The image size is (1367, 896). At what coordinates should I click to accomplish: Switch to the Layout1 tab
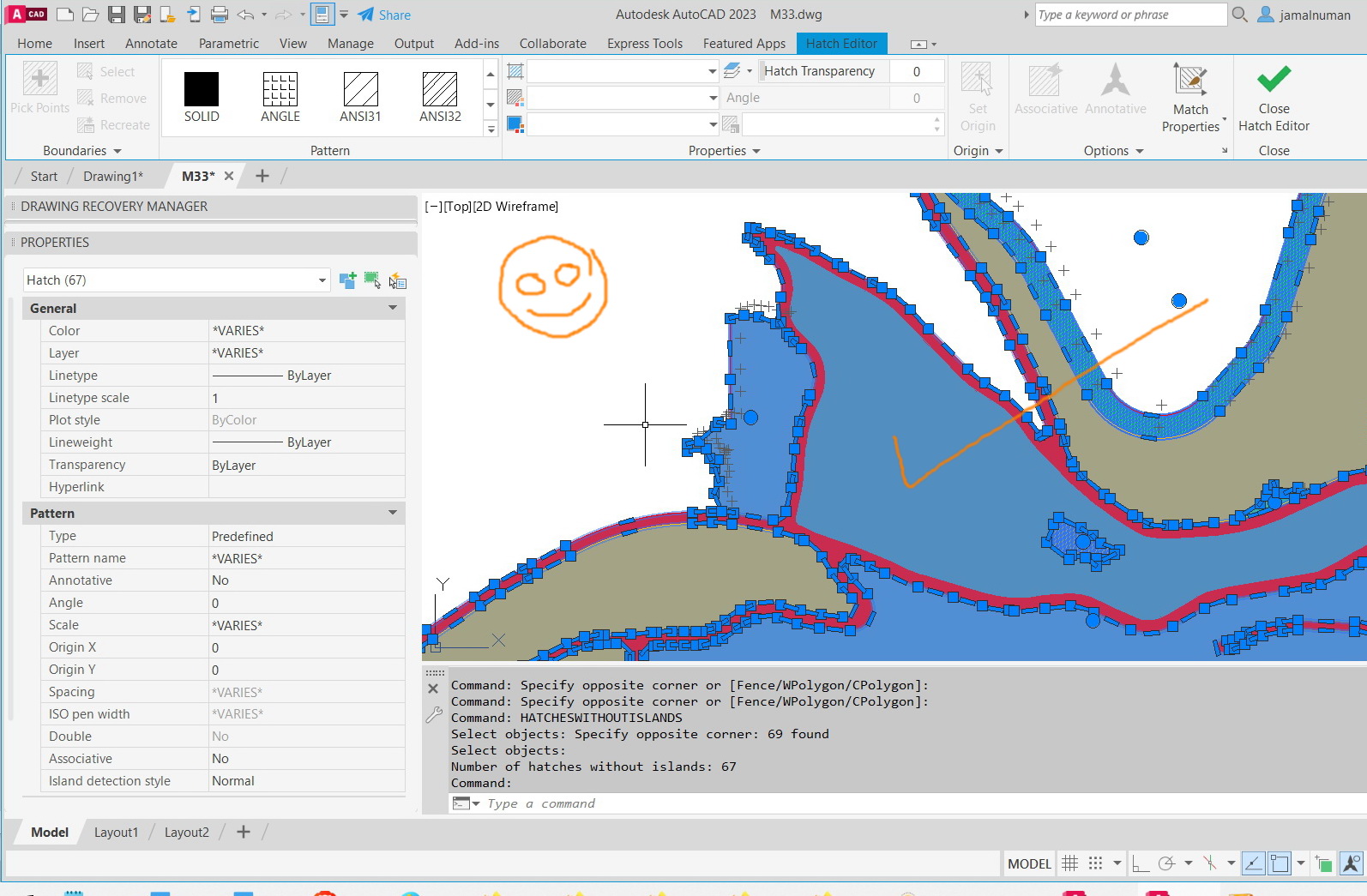click(116, 833)
